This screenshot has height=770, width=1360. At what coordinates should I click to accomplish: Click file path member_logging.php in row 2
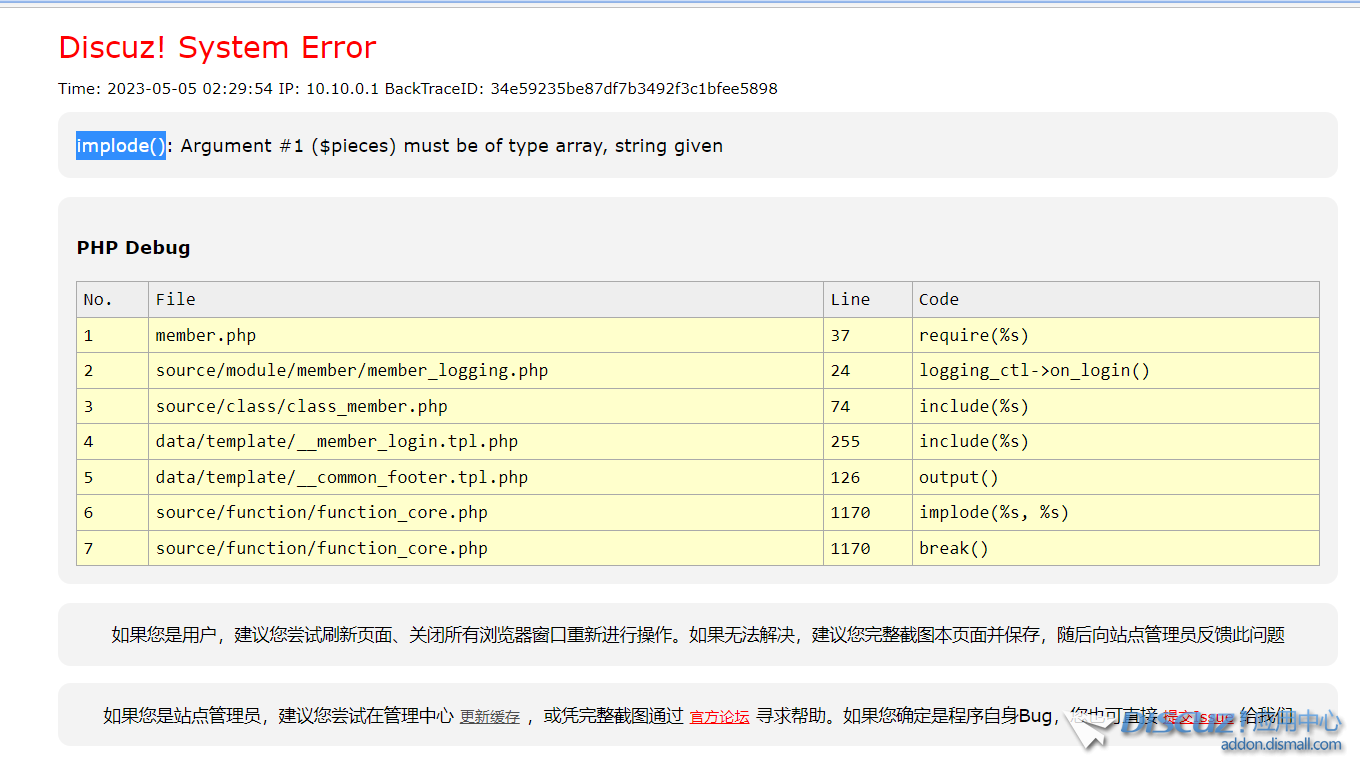[350, 370]
